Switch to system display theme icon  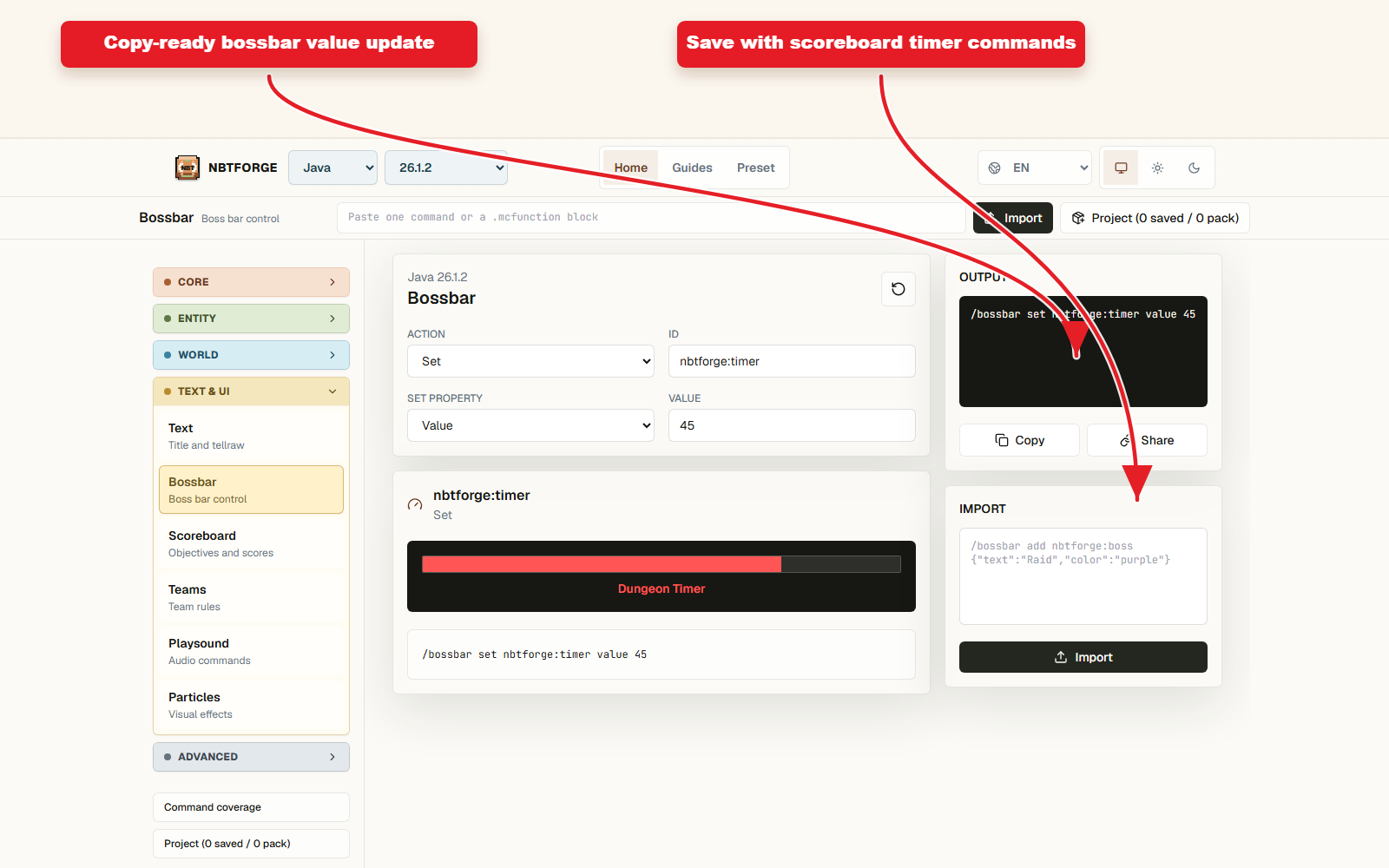click(1121, 168)
